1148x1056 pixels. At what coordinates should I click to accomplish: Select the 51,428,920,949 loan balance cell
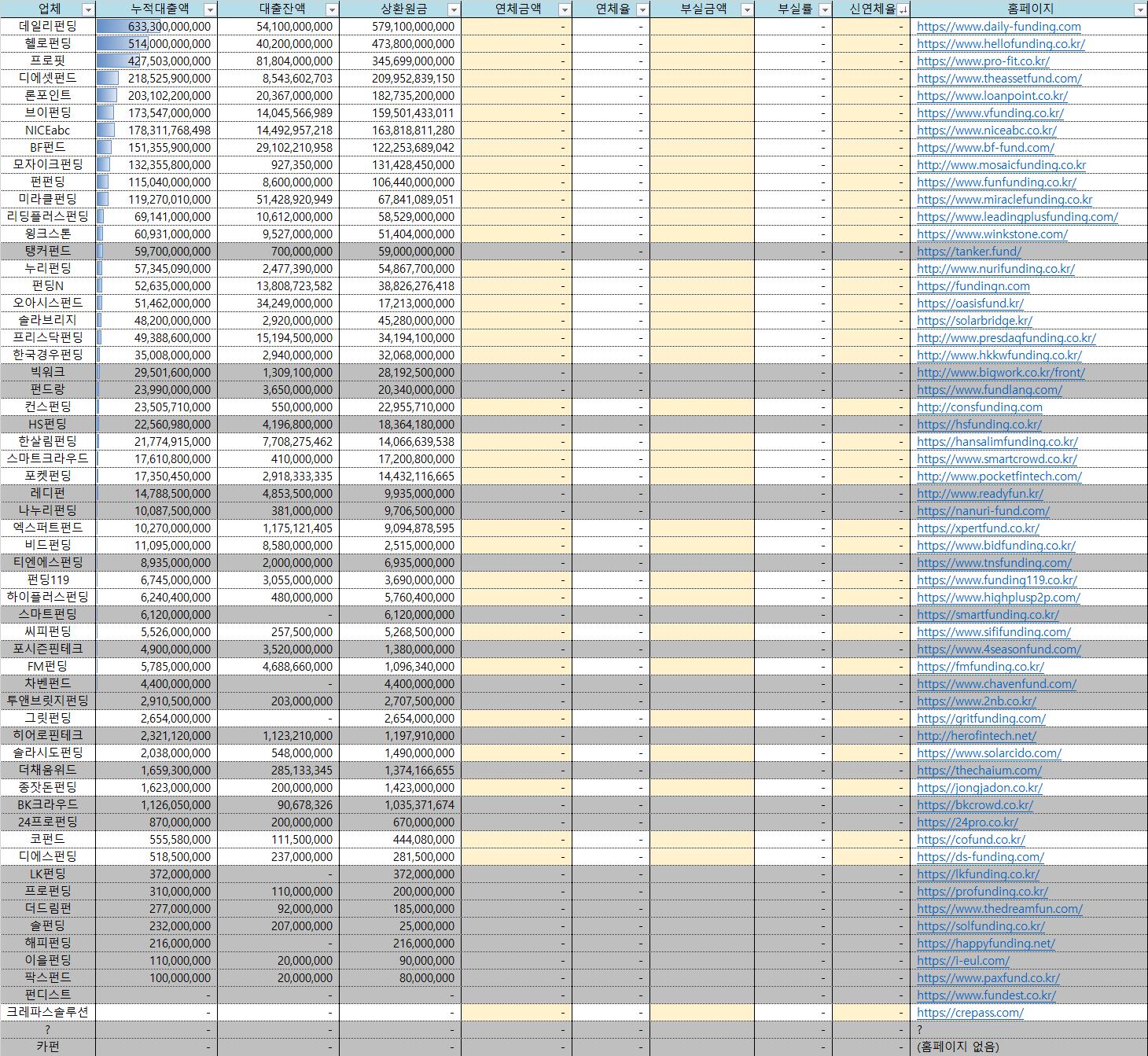(278, 200)
